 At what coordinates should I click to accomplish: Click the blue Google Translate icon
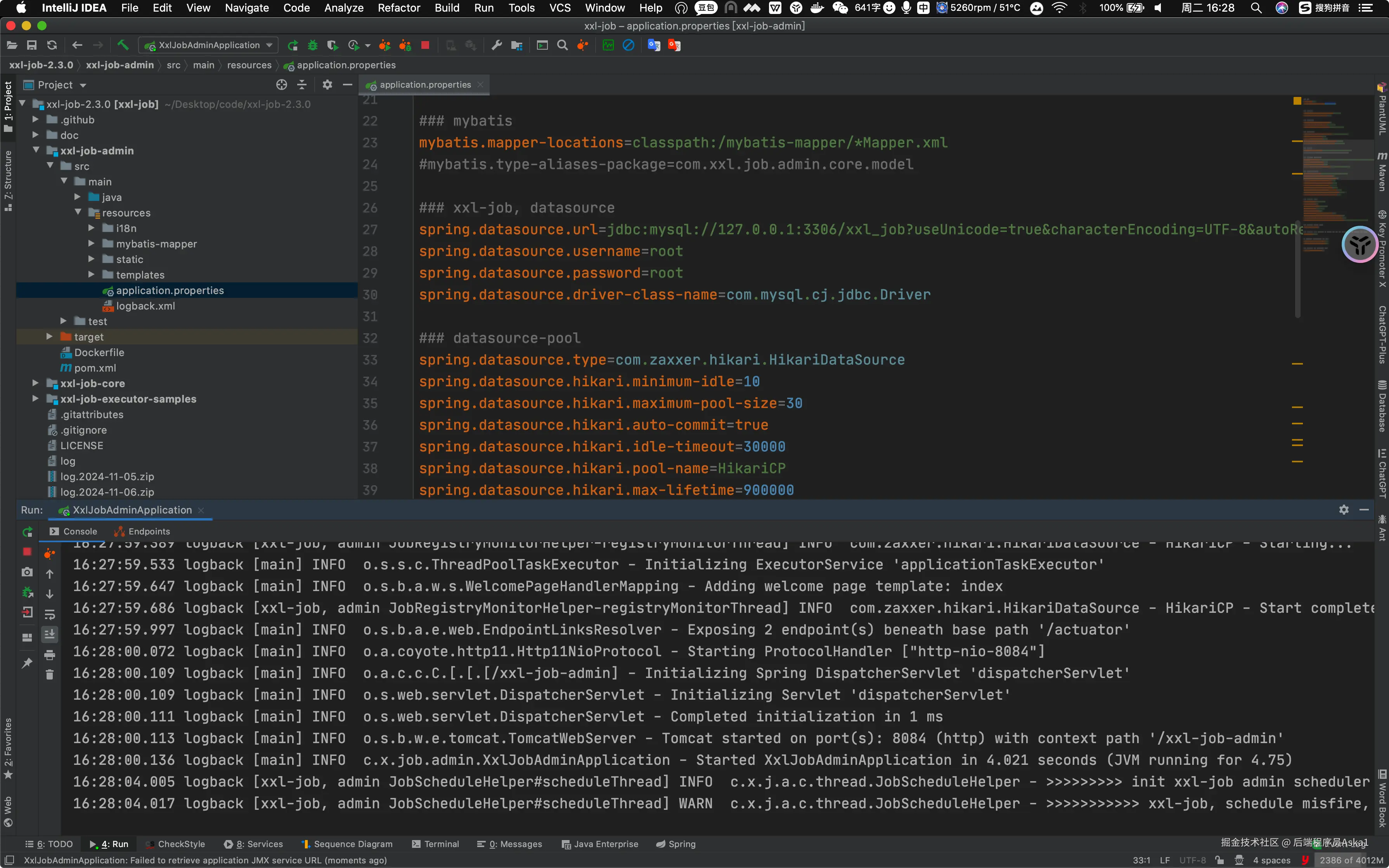pos(654,45)
